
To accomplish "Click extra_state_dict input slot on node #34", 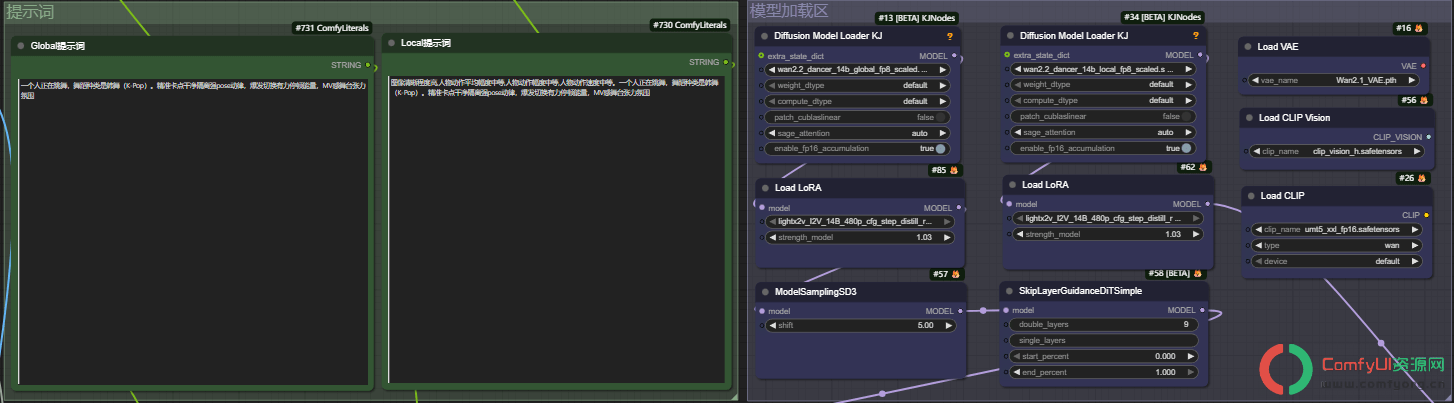I will click(1007, 56).
